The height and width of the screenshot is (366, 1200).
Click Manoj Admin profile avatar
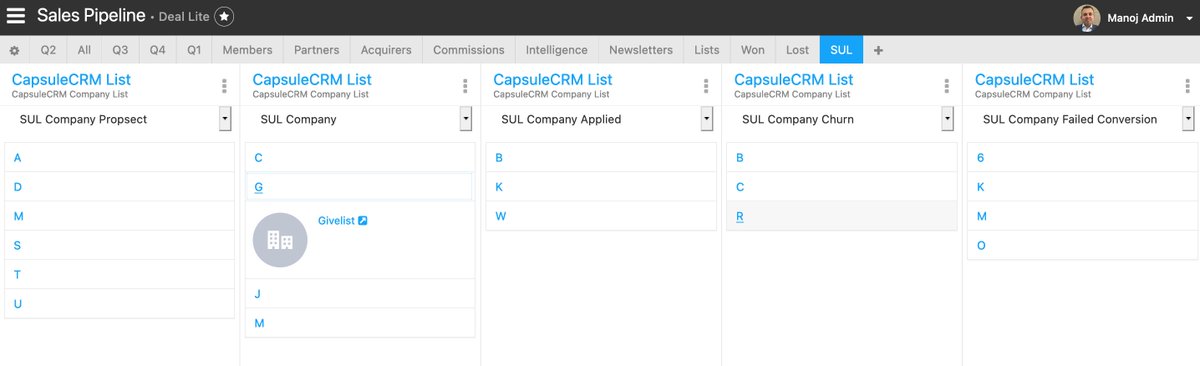point(1086,17)
